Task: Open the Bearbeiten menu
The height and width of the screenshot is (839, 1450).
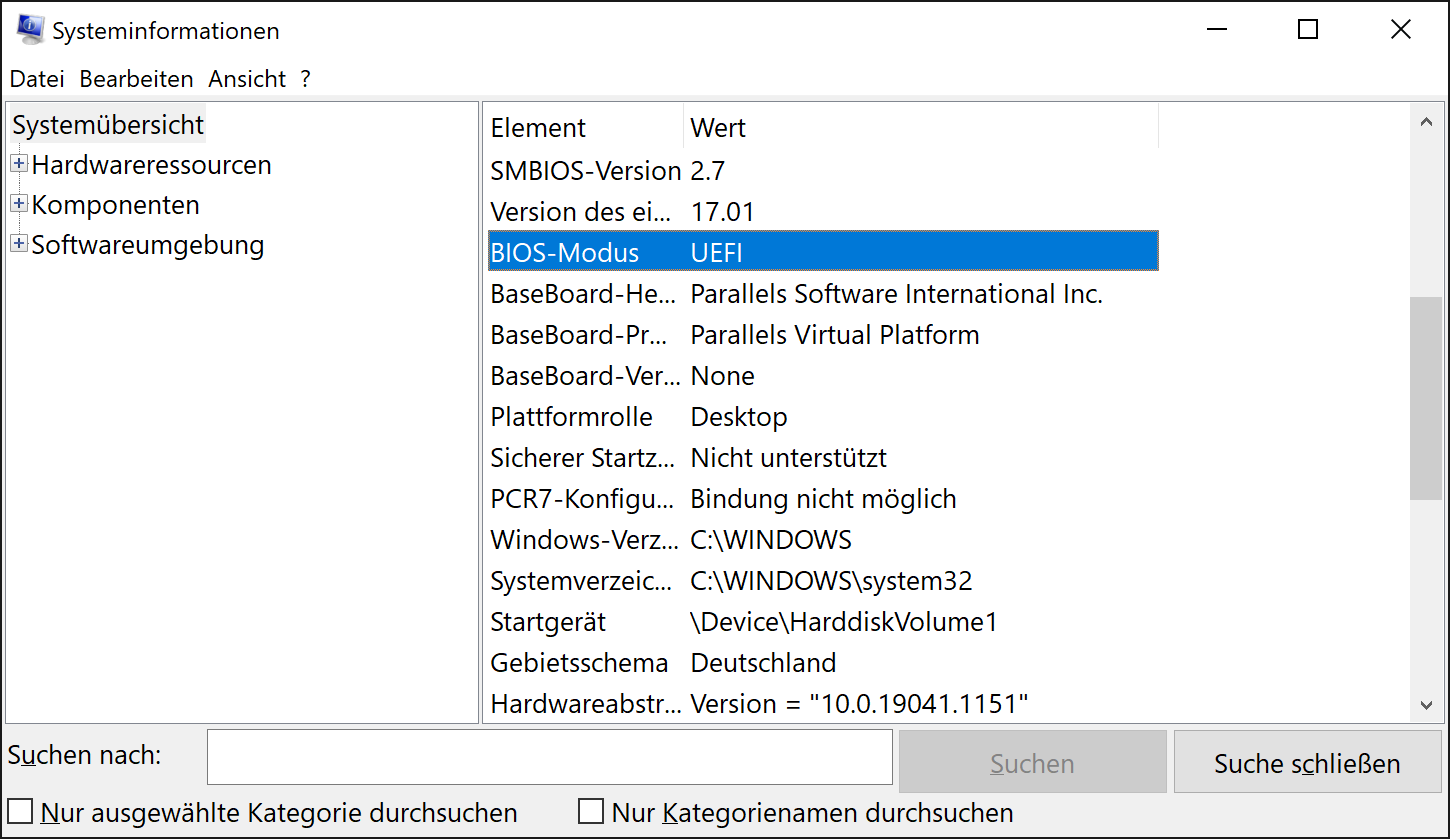Action: (x=136, y=78)
